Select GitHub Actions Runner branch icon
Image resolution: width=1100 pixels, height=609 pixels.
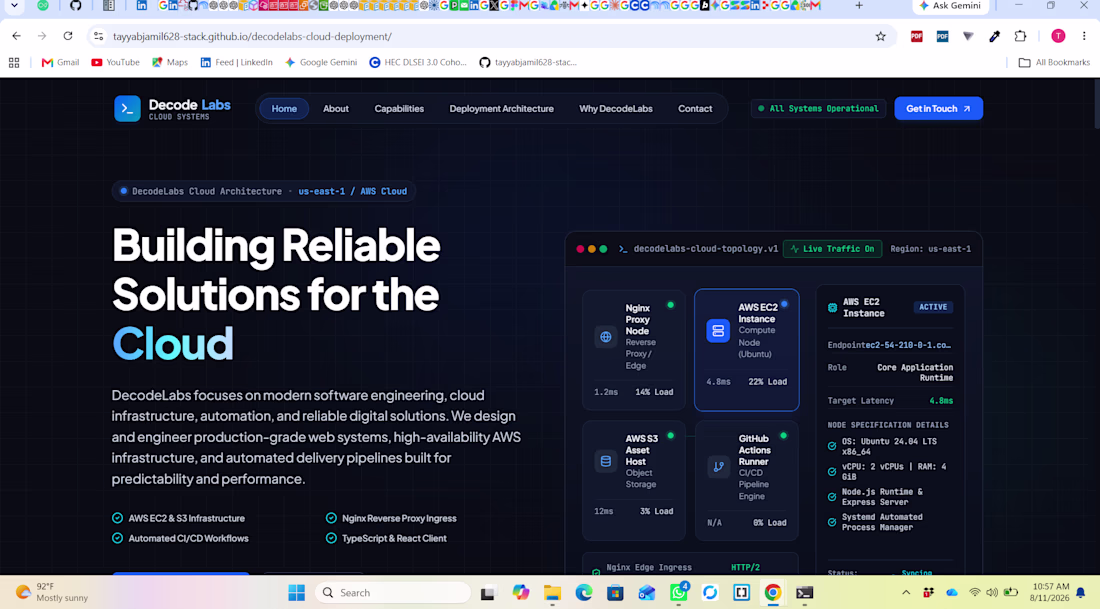tap(718, 467)
